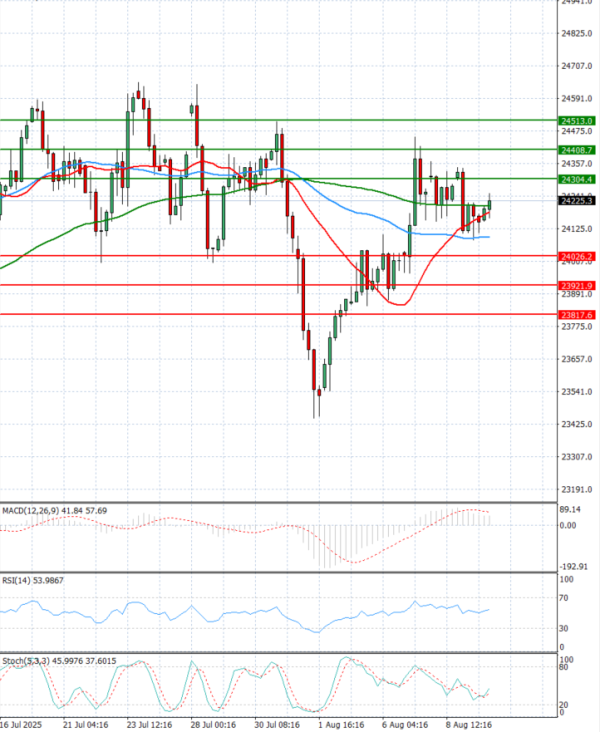Click the red 23921.9 support price label
Image resolution: width=600 pixels, height=732 pixels.
tap(577, 286)
